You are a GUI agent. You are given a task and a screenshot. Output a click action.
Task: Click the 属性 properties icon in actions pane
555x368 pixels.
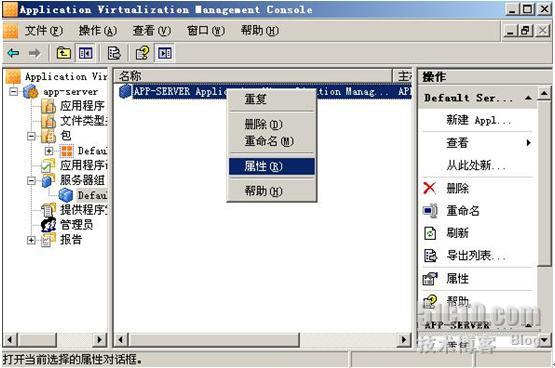coord(430,278)
